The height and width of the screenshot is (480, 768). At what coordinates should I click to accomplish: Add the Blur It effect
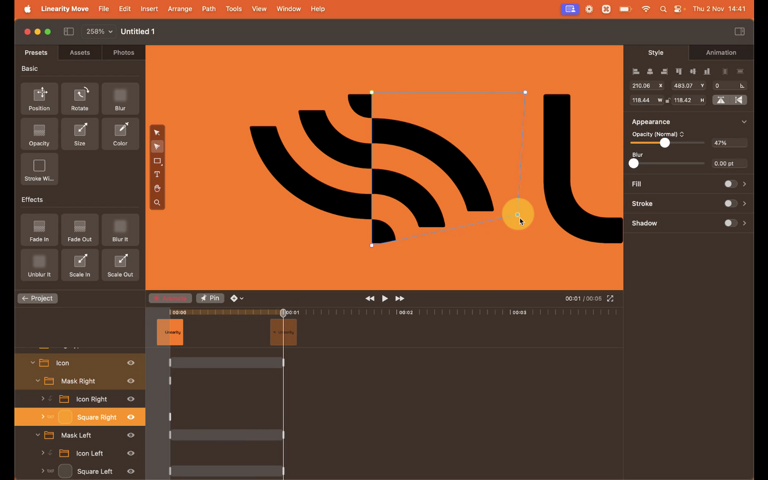click(x=120, y=230)
